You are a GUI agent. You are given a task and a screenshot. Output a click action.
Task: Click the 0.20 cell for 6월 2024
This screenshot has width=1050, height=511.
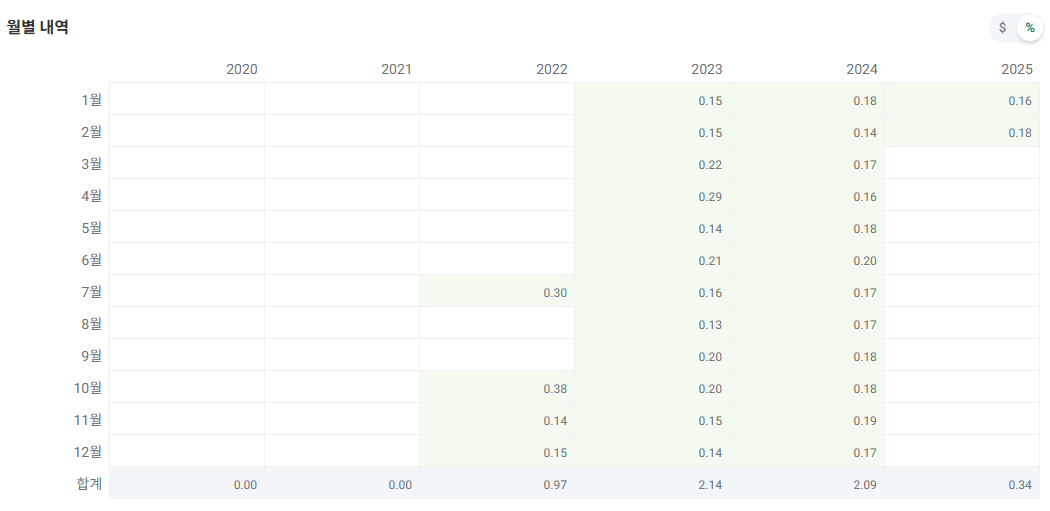tap(807, 261)
